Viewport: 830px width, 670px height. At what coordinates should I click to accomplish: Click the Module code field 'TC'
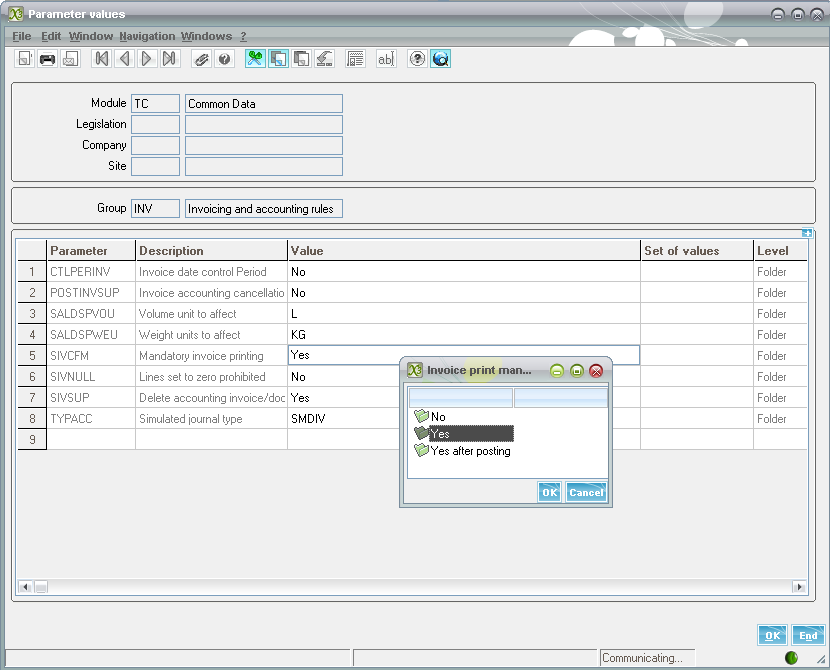pyautogui.click(x=156, y=103)
